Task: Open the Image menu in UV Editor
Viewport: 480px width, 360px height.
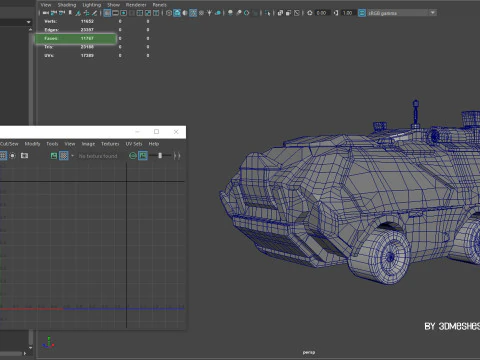Action: click(x=88, y=144)
